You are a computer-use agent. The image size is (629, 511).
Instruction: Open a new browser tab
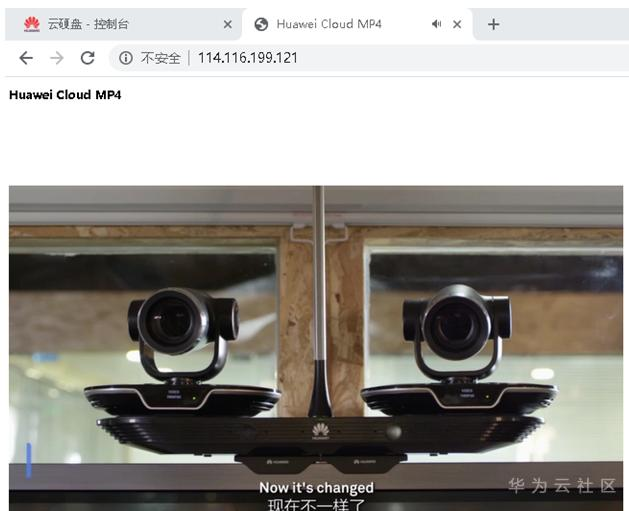click(493, 24)
